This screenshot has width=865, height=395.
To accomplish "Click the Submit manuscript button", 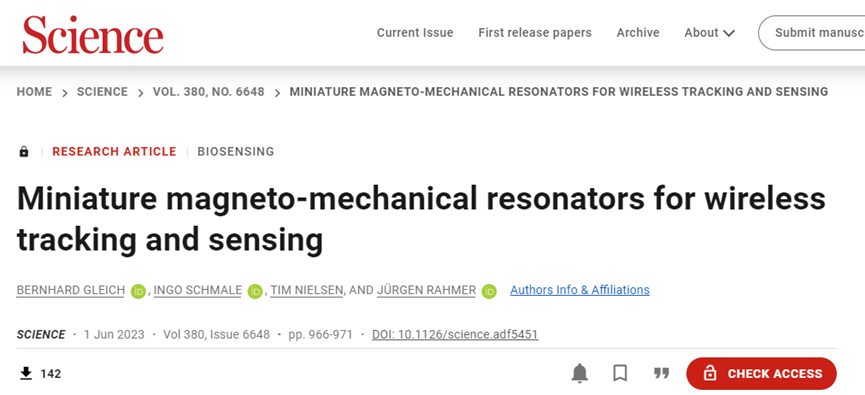I will click(812, 33).
